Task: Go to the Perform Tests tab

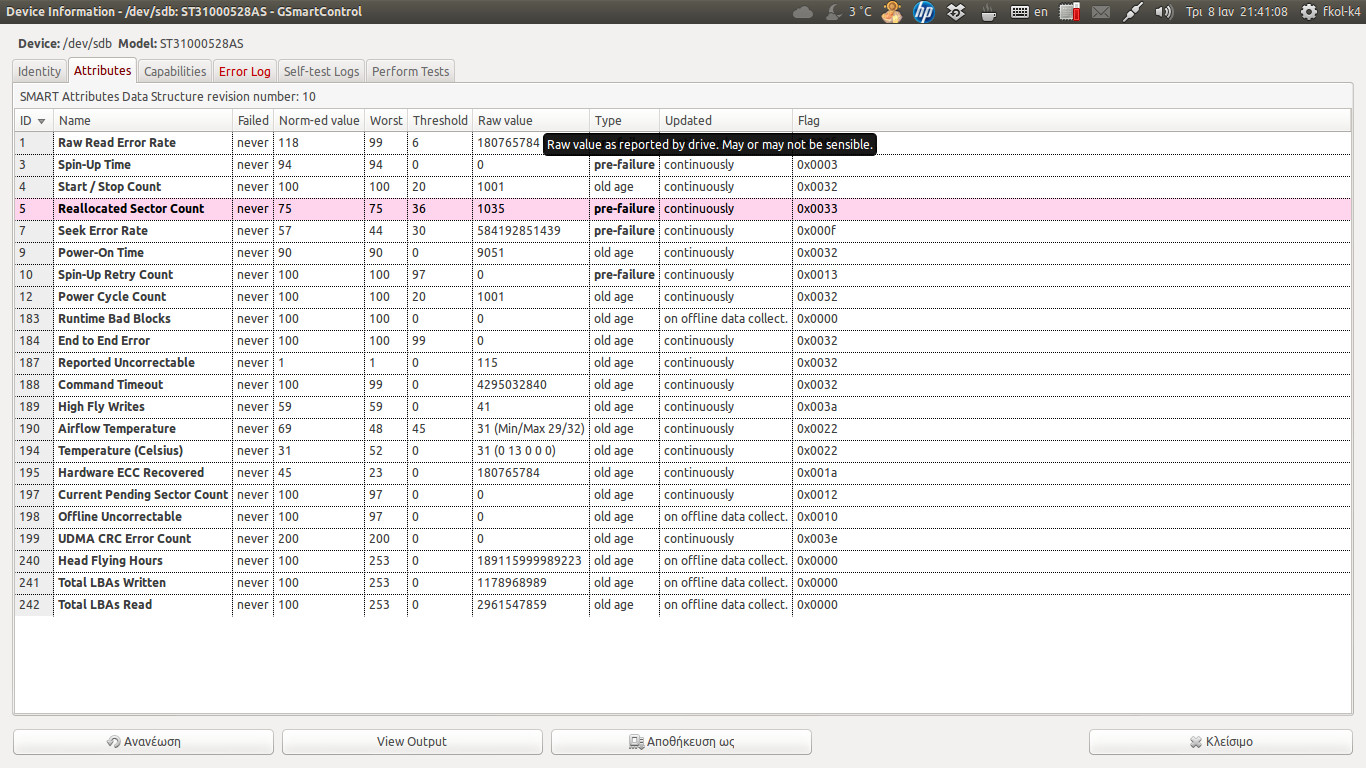Action: pyautogui.click(x=410, y=71)
